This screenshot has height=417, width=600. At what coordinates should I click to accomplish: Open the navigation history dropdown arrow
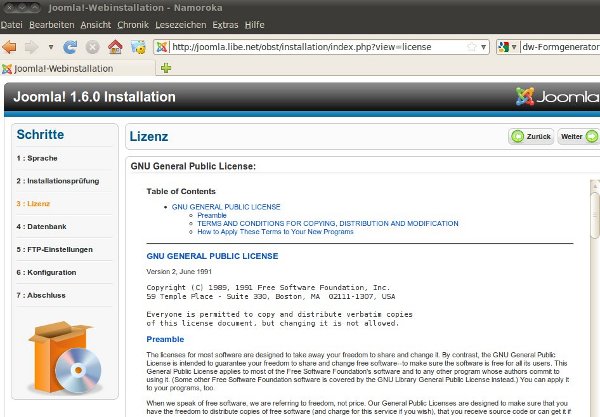51,47
